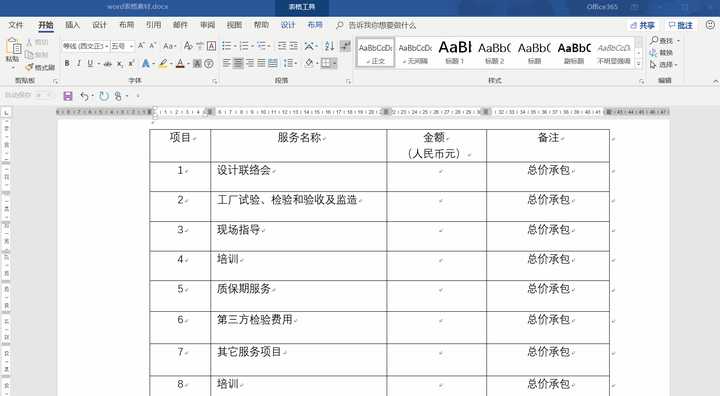This screenshot has height=396, width=720.
Task: Open the font size combo box
Action: click(x=122, y=46)
